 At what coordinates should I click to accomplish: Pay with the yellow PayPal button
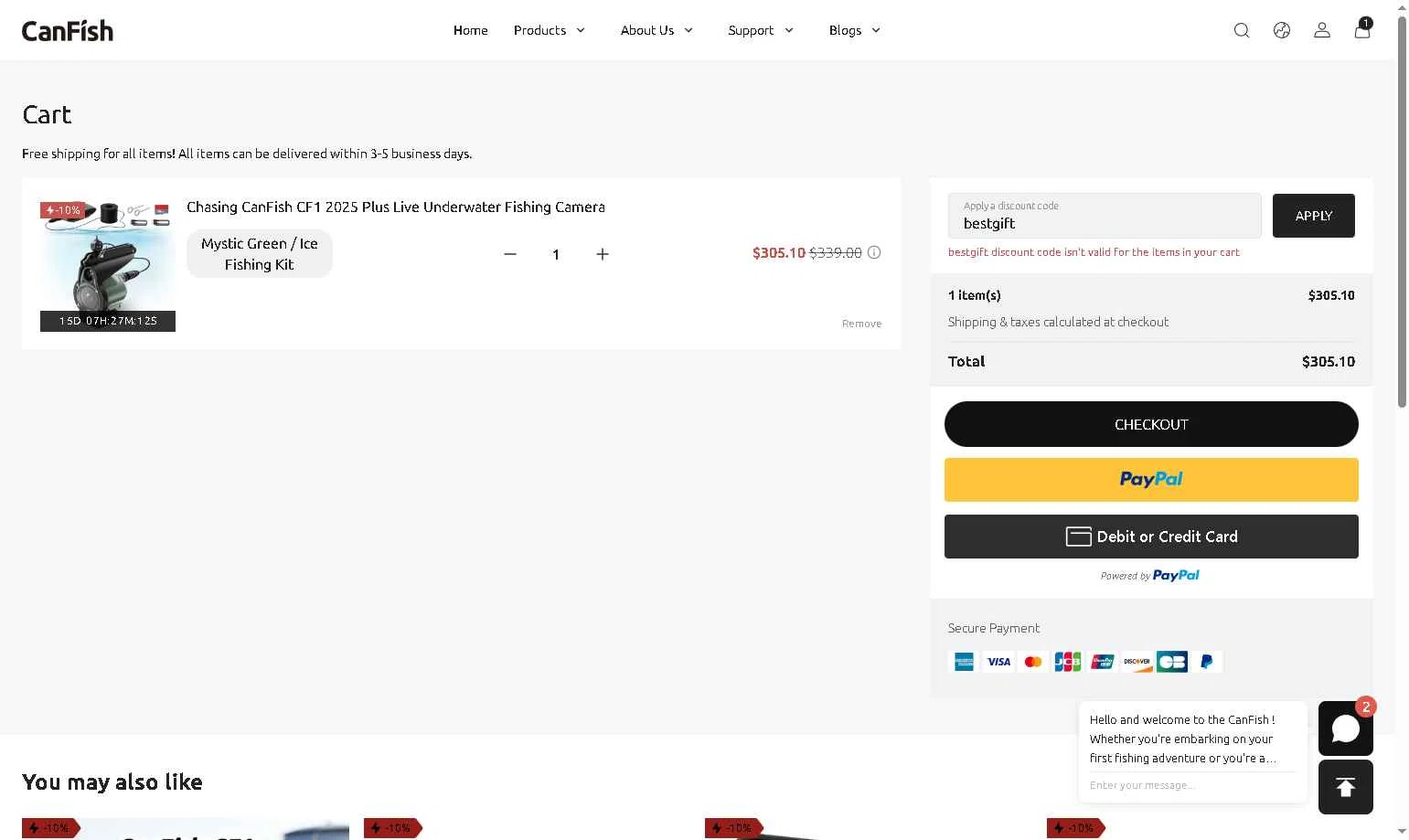pyautogui.click(x=1151, y=480)
